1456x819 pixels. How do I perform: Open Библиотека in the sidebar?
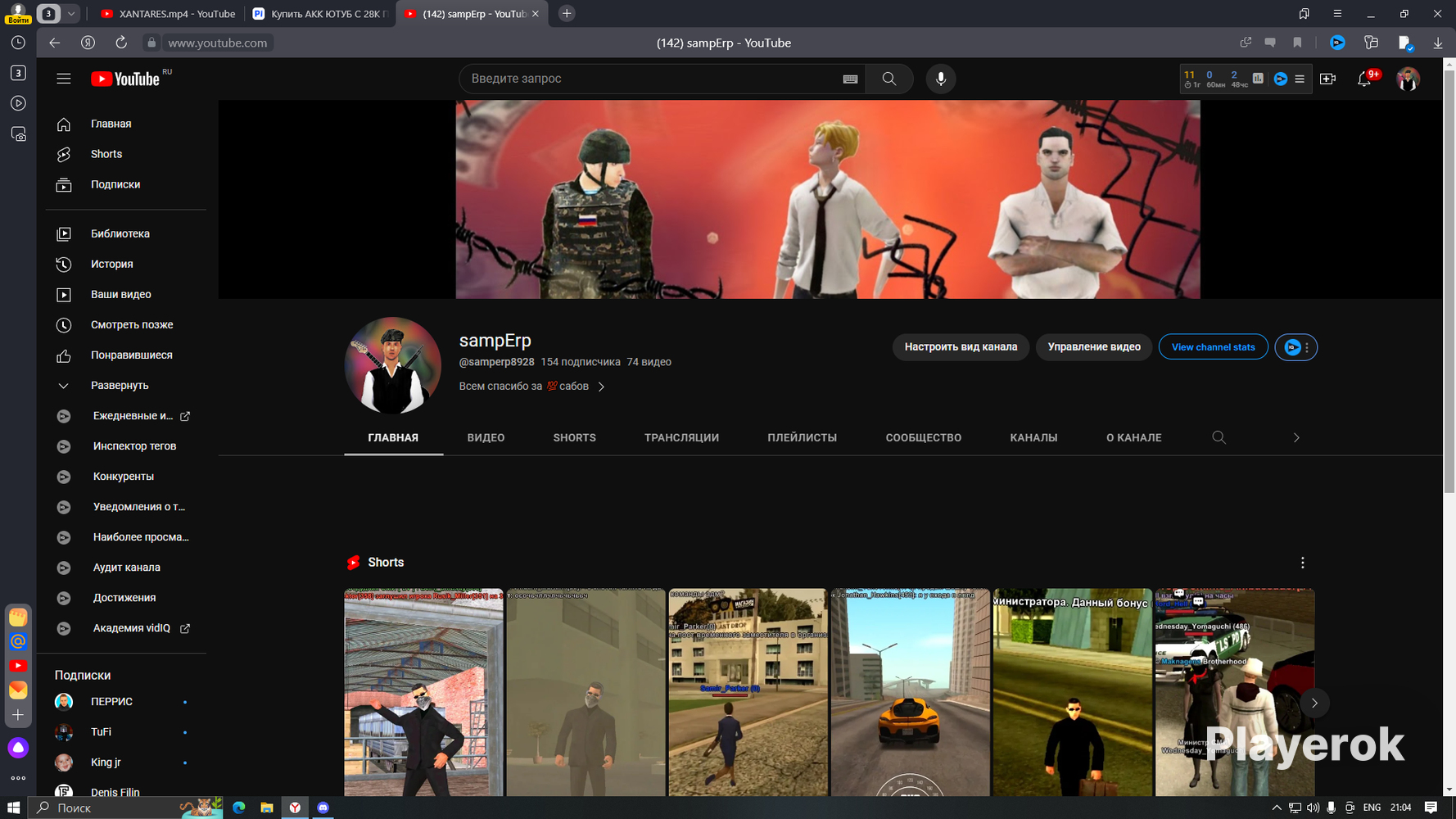pyautogui.click(x=123, y=233)
